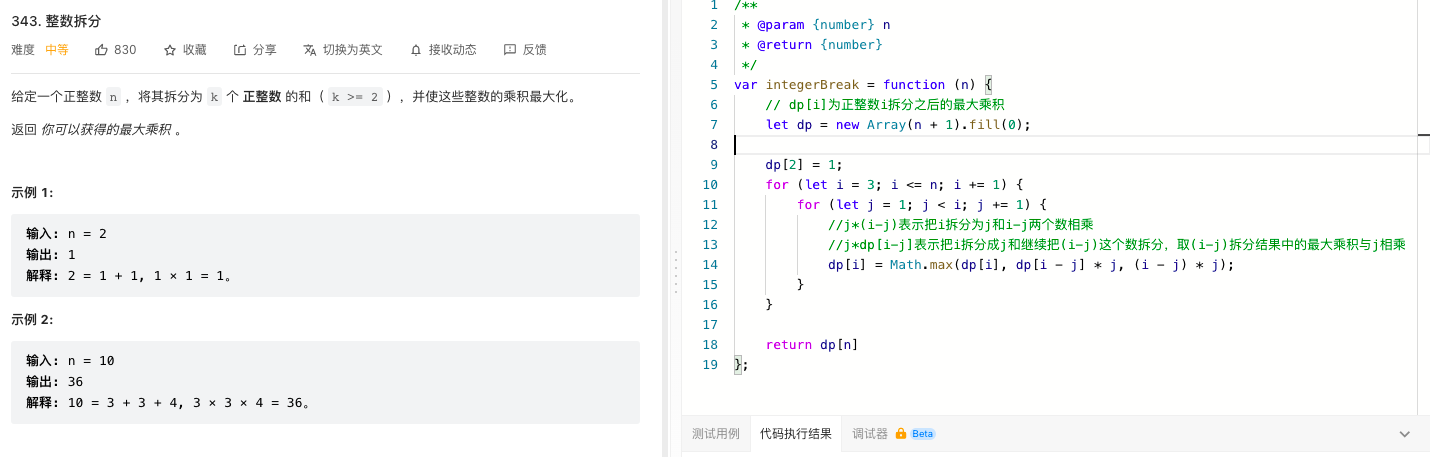The height and width of the screenshot is (457, 1430).
Task: Open the 调试器 tab
Action: (x=870, y=434)
